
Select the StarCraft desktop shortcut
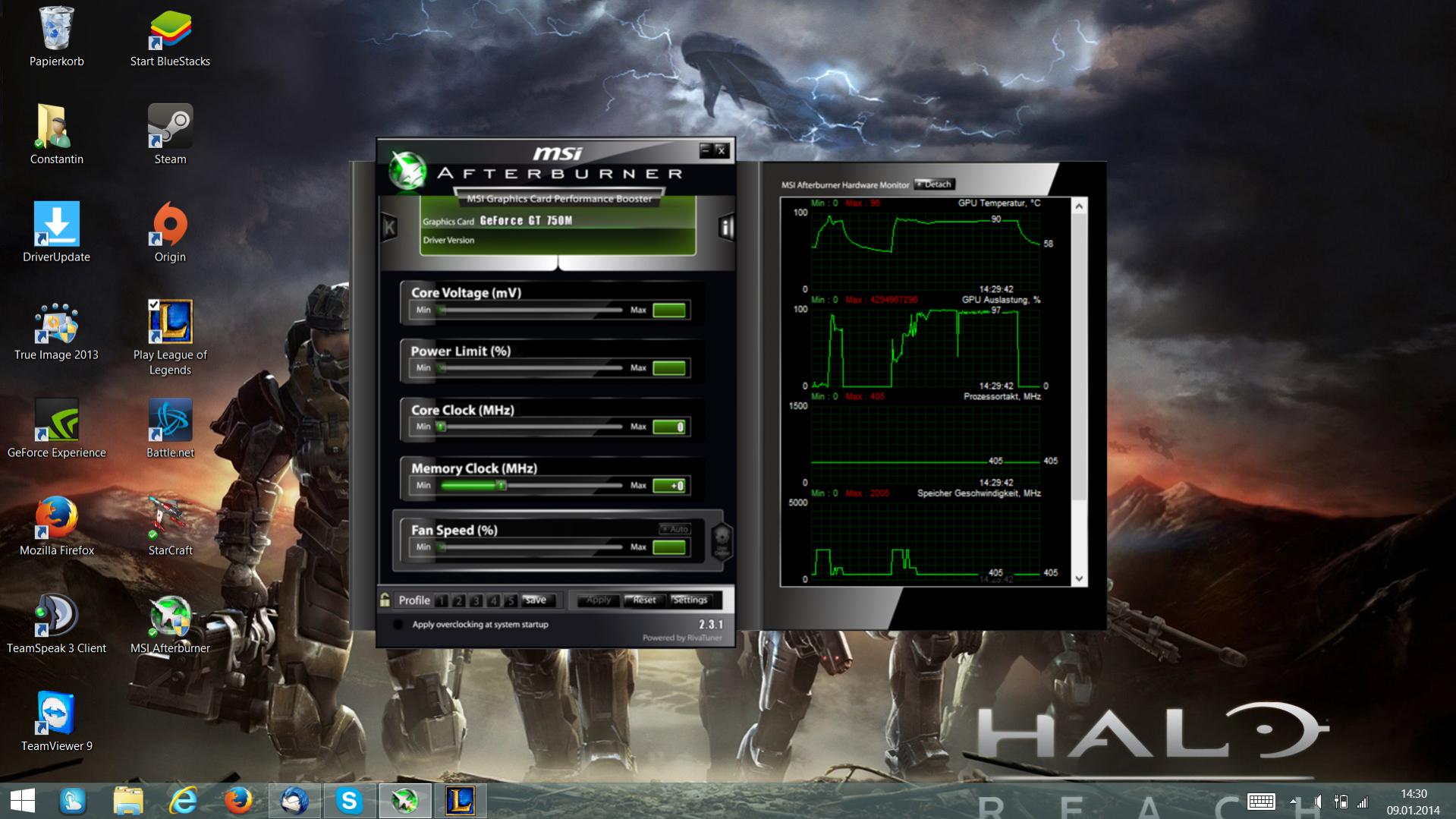(170, 527)
